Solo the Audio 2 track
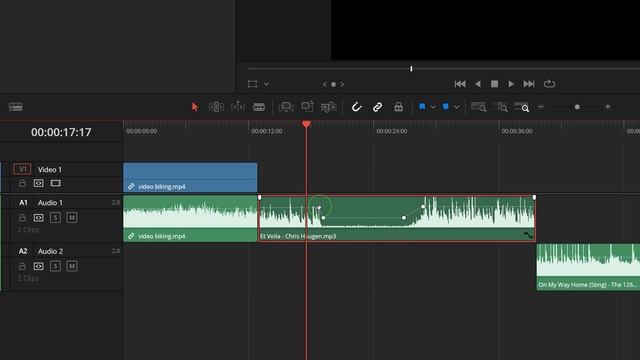Viewport: 640px width, 360px height. 55,266
